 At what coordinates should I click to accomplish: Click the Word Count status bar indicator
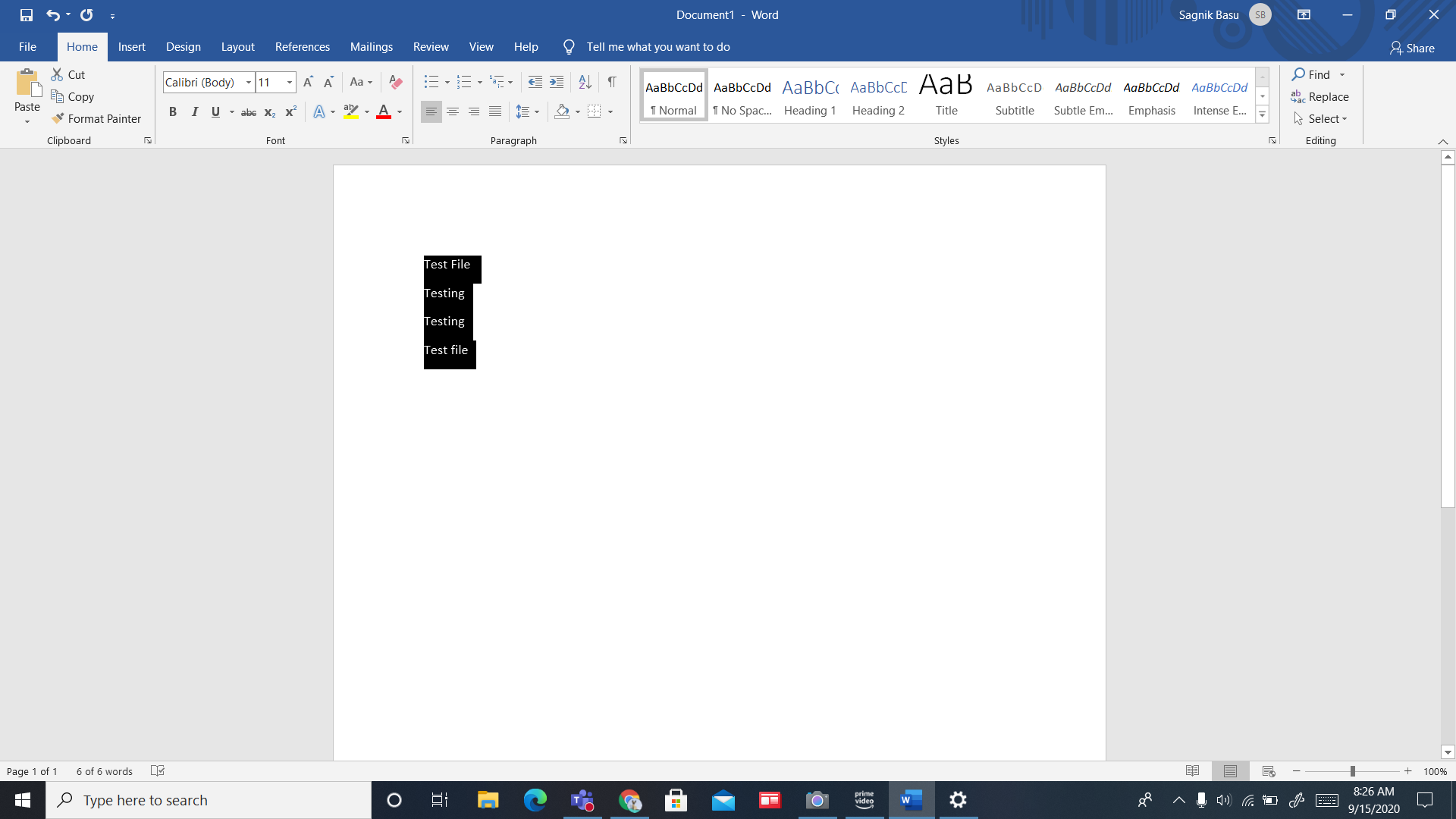[104, 770]
